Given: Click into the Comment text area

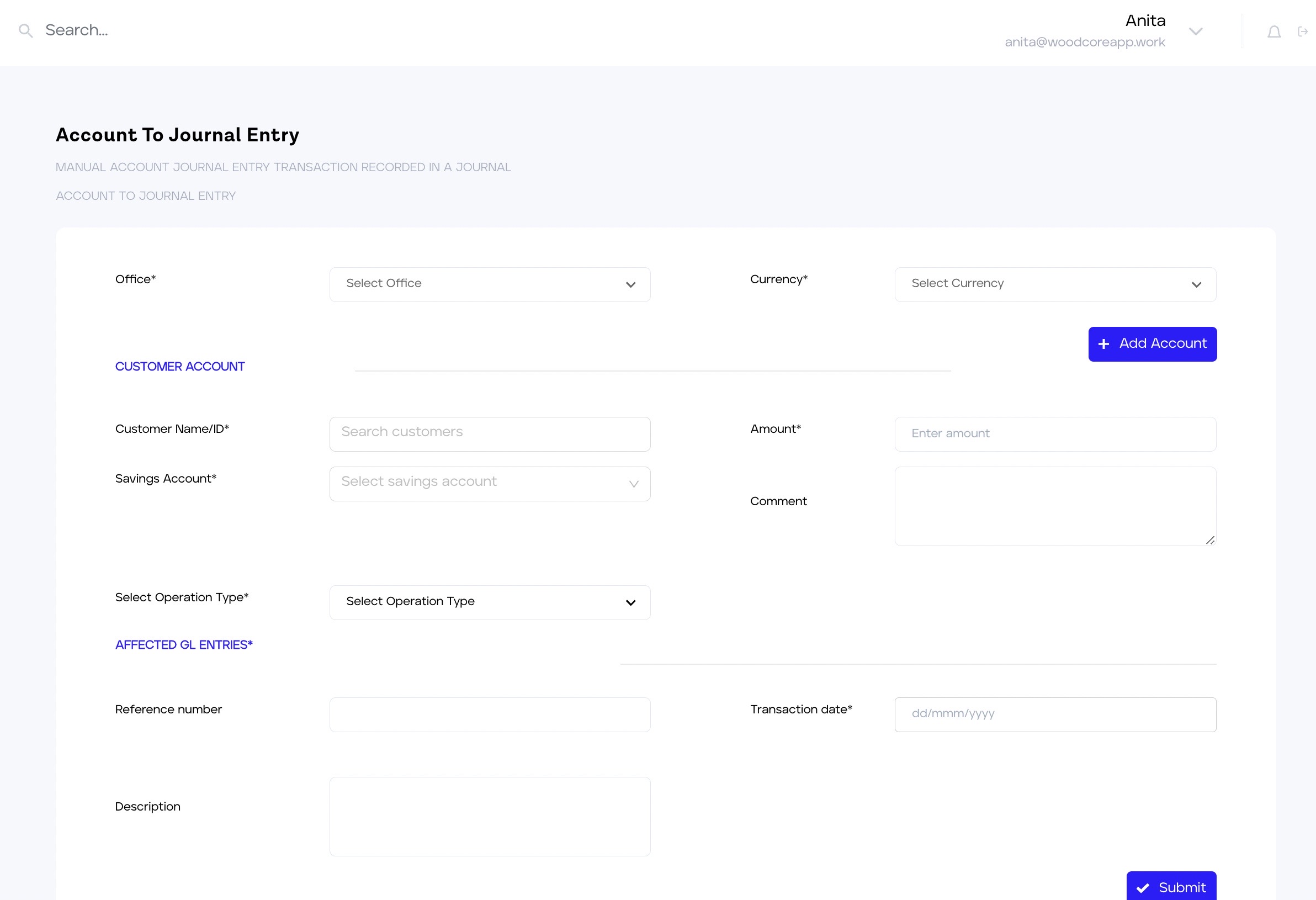Looking at the screenshot, I should [x=1054, y=505].
